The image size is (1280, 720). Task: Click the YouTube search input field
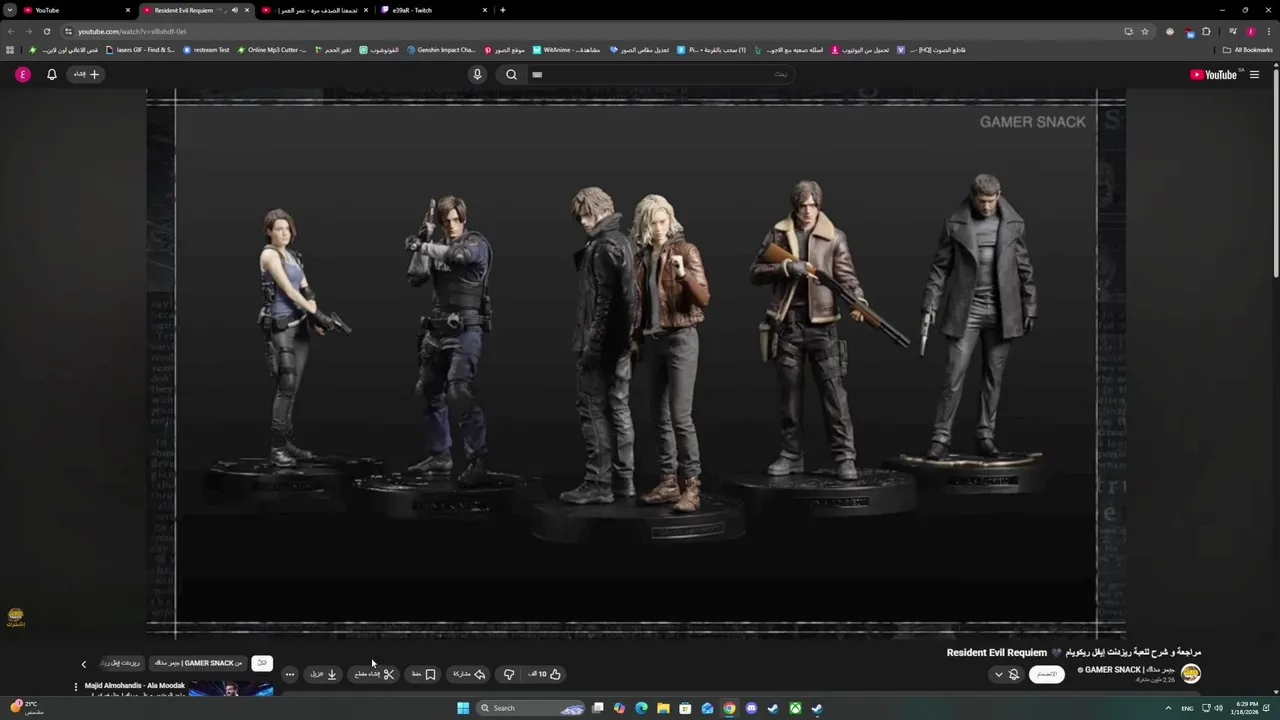coord(660,74)
